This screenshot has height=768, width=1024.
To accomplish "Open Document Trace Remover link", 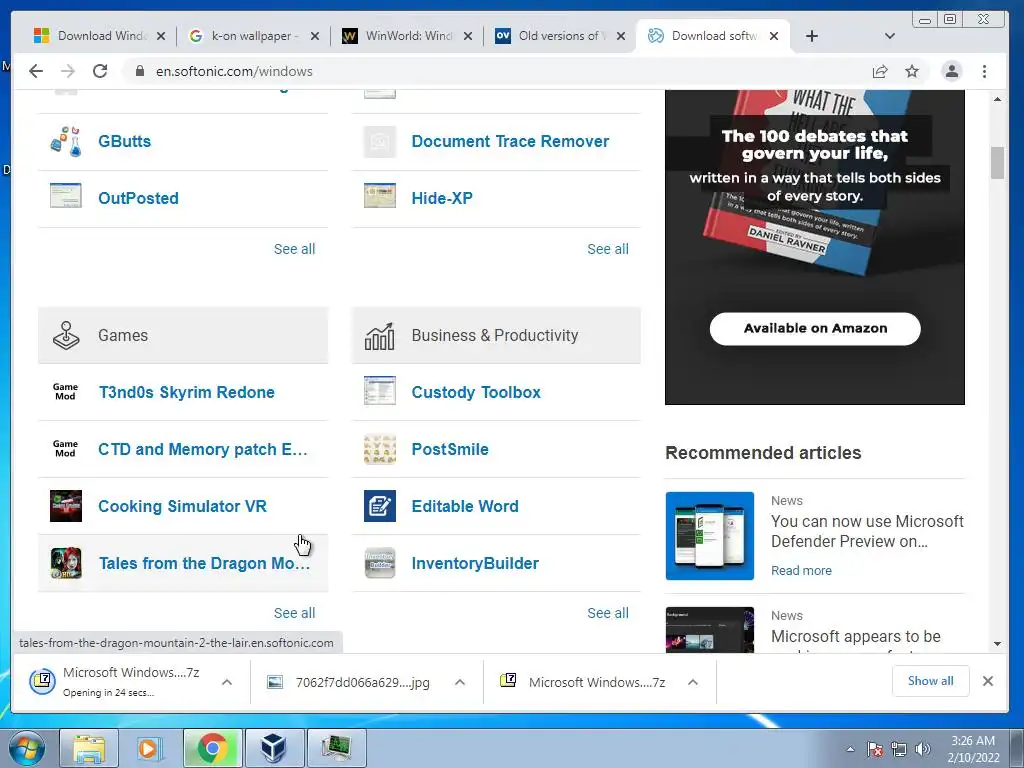I will (x=510, y=141).
